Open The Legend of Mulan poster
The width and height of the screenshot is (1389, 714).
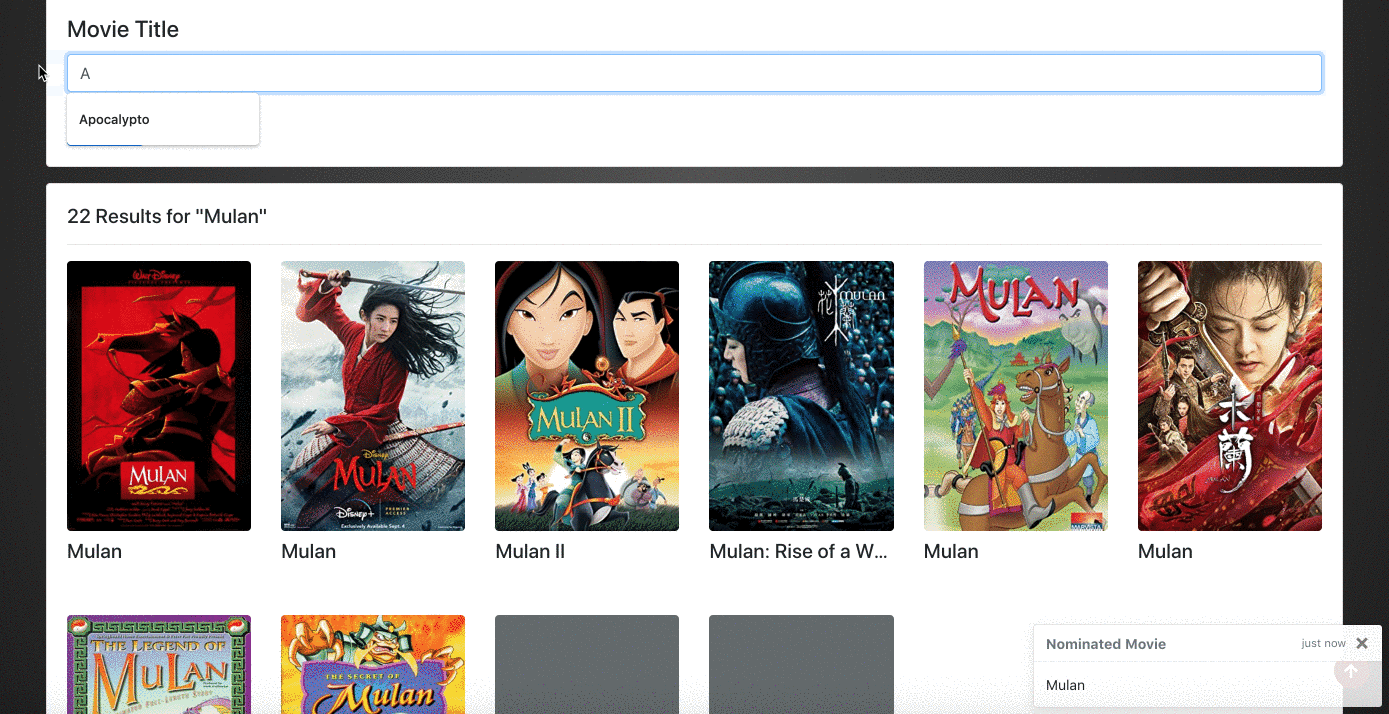[159, 664]
